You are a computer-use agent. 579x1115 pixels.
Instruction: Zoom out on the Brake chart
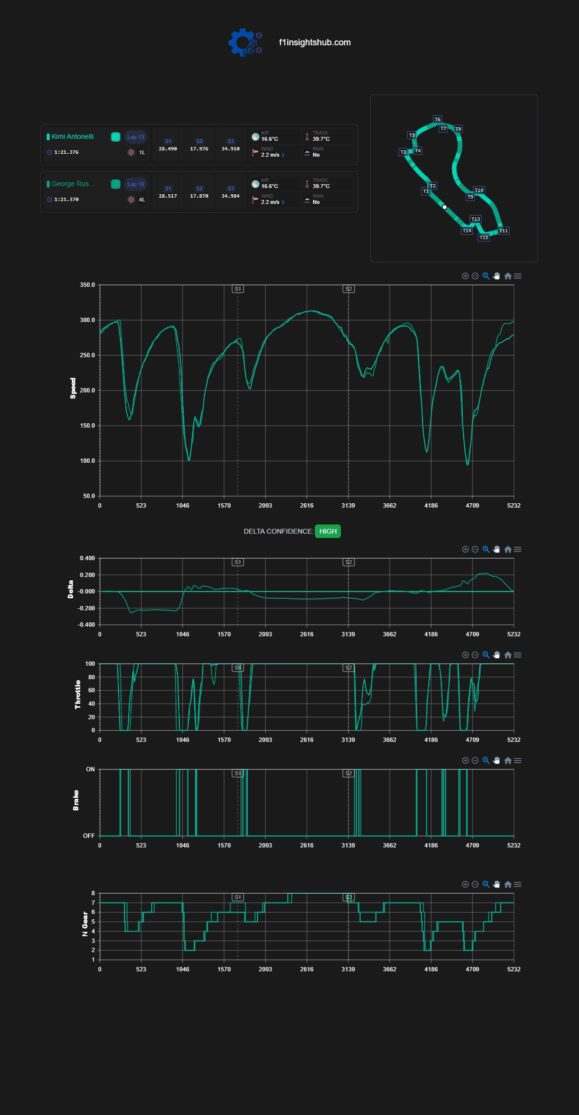[x=475, y=760]
